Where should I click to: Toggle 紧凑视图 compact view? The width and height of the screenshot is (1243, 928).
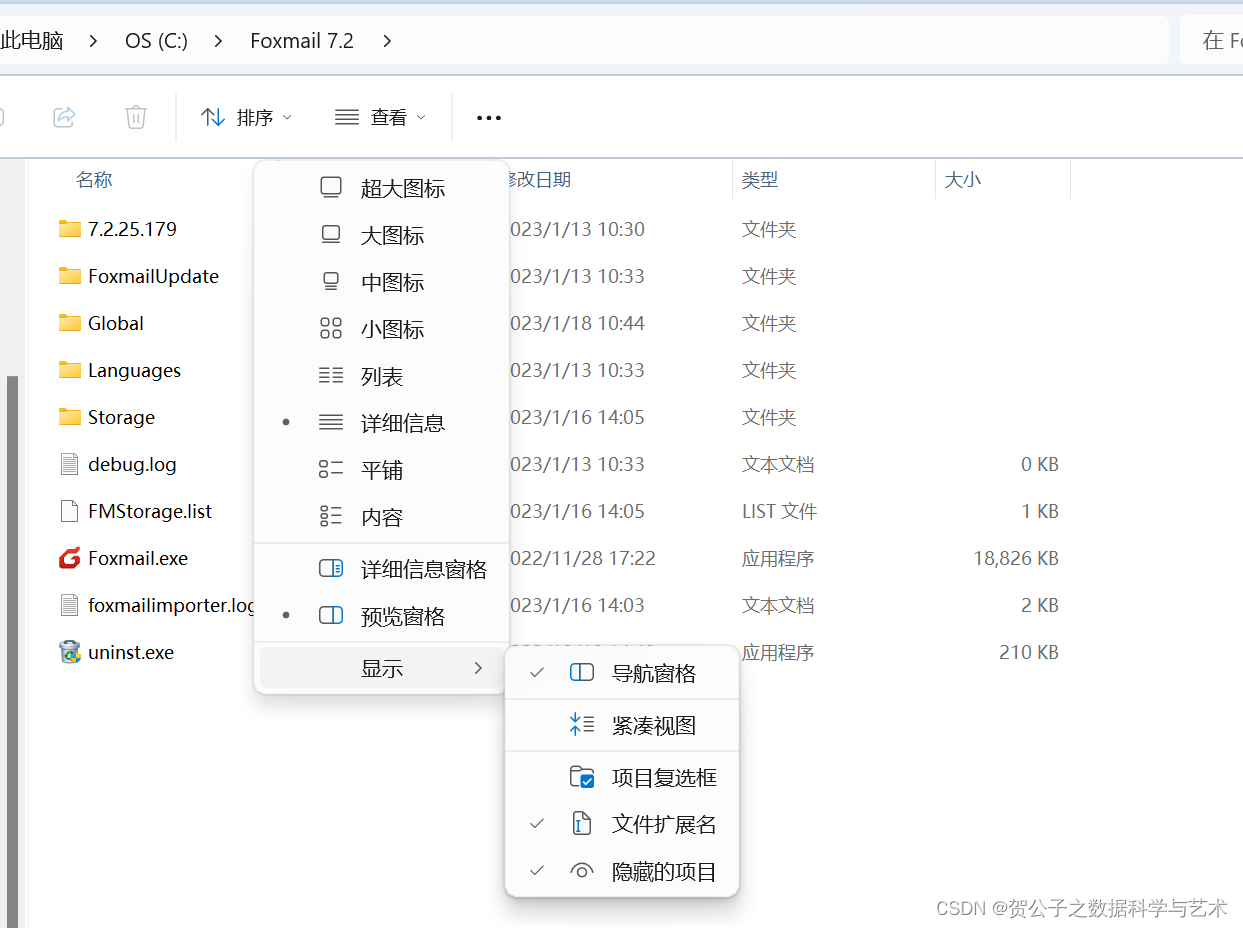622,725
